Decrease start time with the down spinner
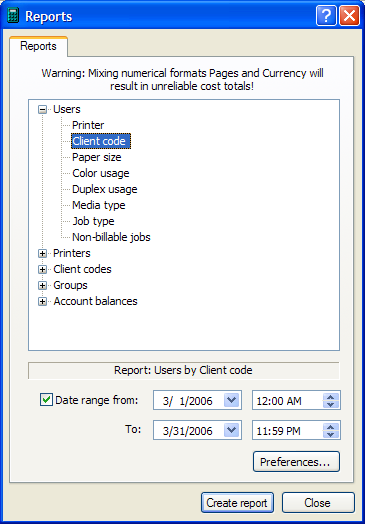Image resolution: width=365 pixels, height=524 pixels. pyautogui.click(x=331, y=404)
